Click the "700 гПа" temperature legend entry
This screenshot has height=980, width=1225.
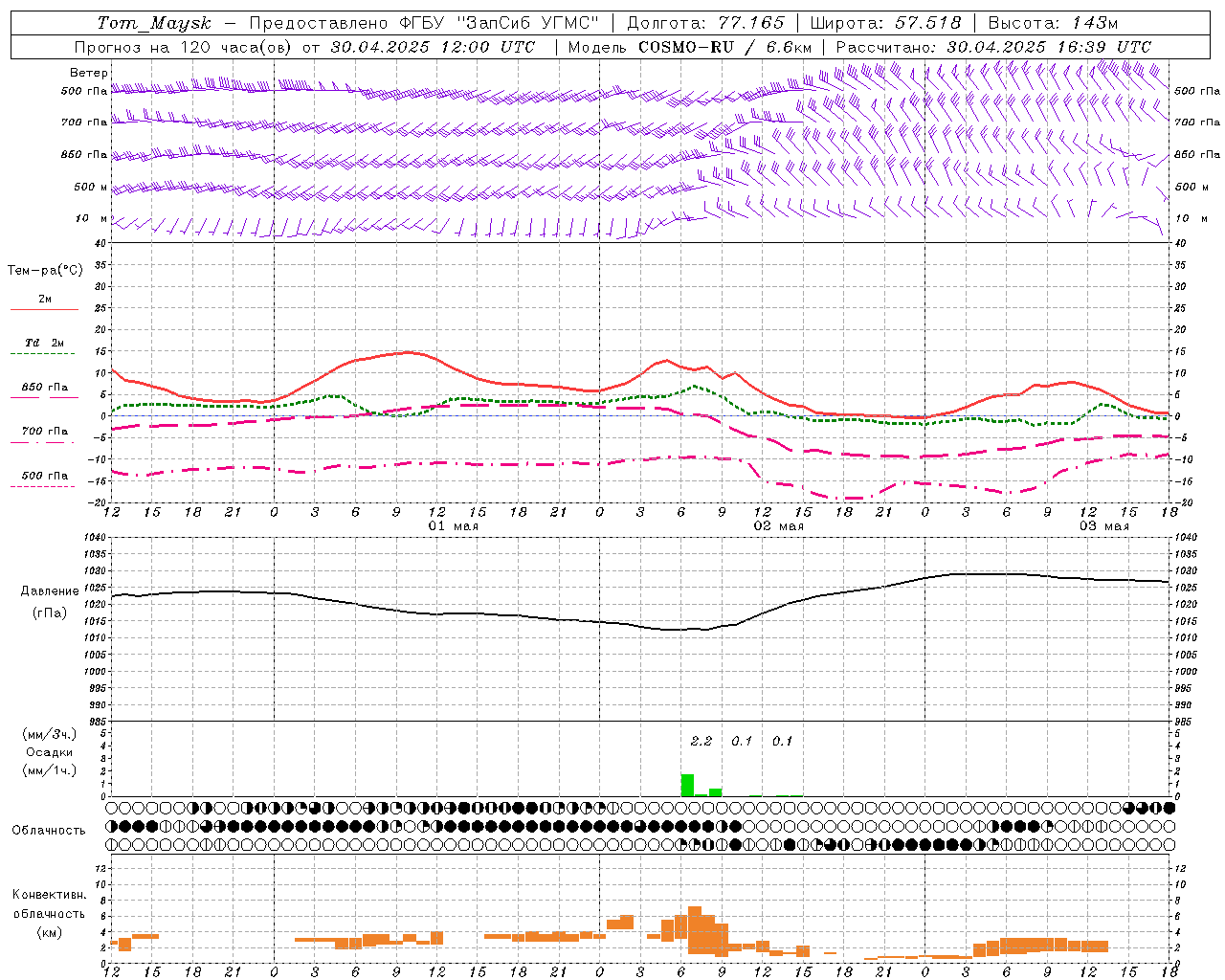[x=45, y=431]
